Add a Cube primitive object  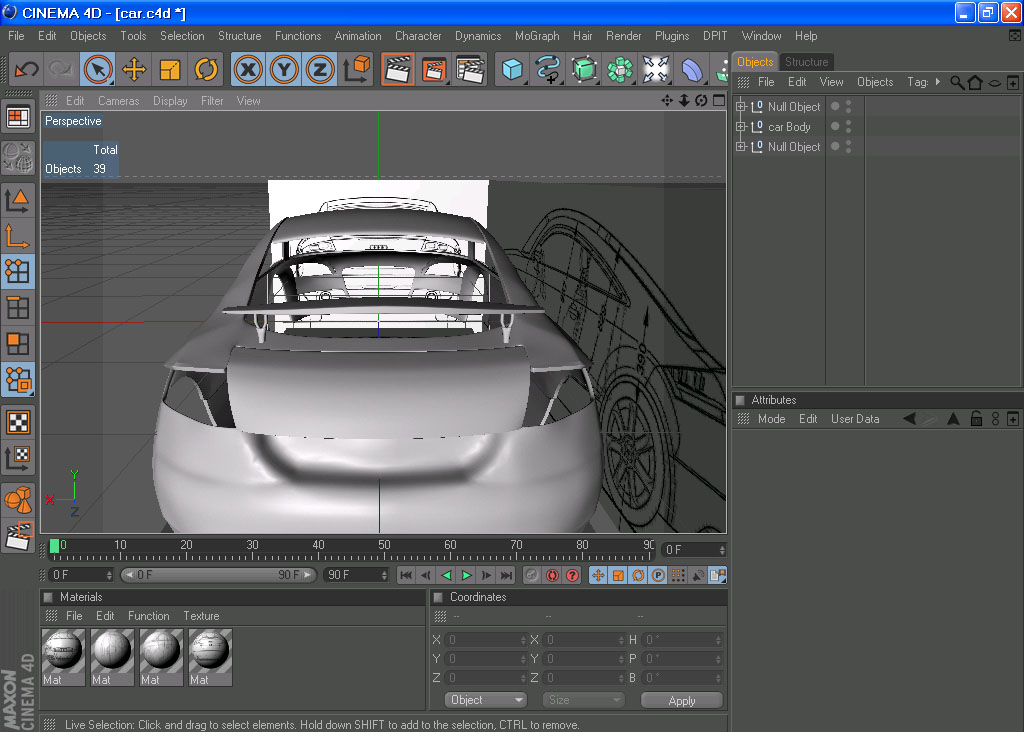(512, 69)
